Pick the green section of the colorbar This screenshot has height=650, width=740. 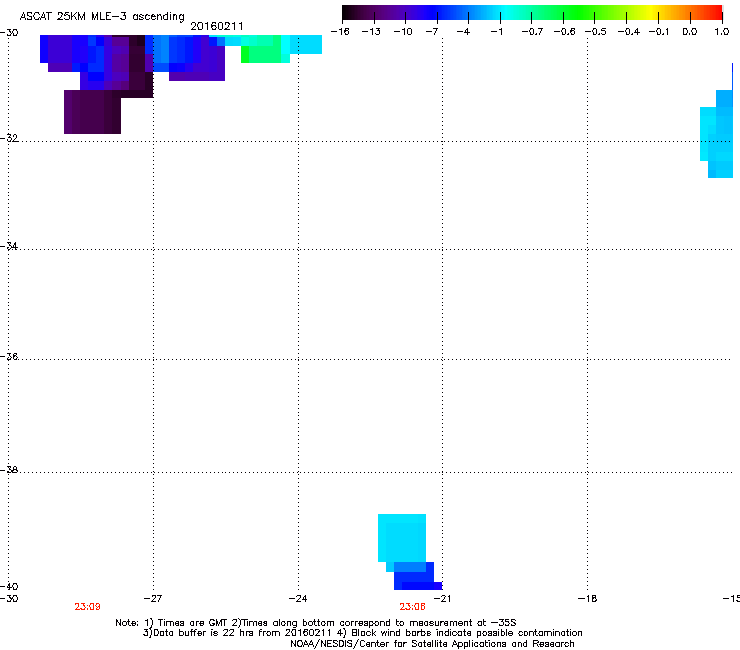click(579, 13)
